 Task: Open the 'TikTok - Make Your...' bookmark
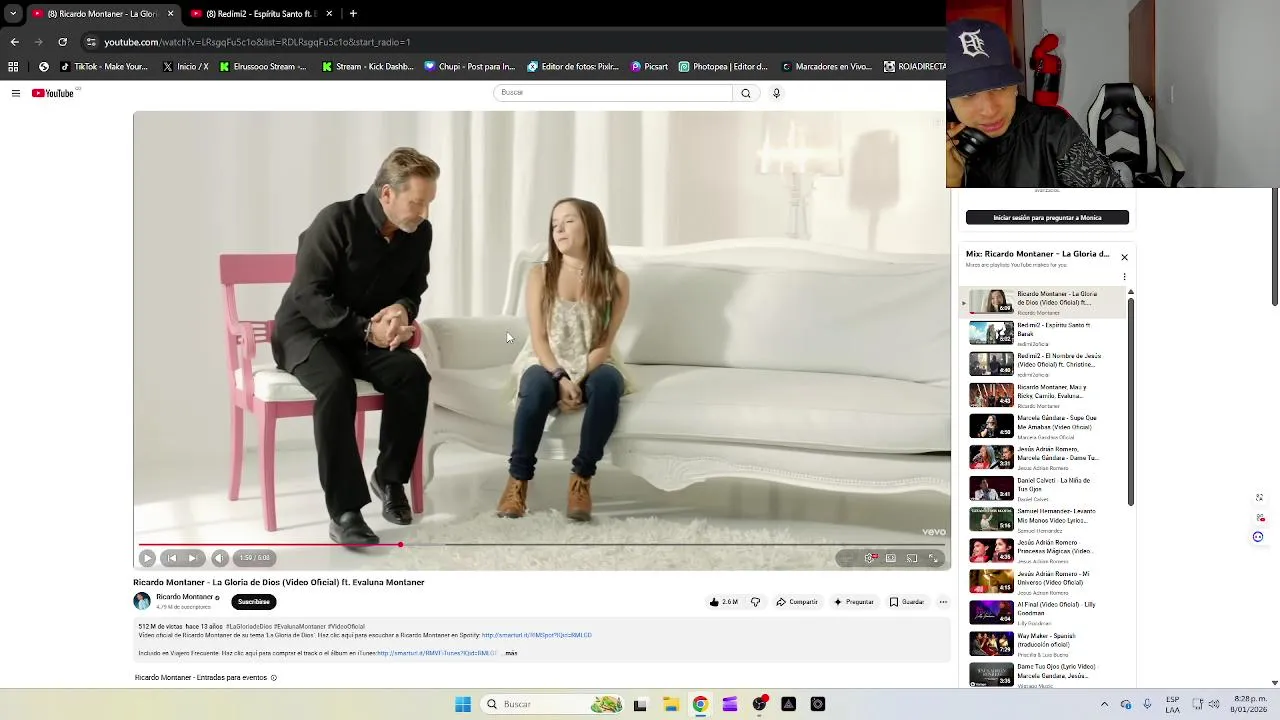click(104, 67)
